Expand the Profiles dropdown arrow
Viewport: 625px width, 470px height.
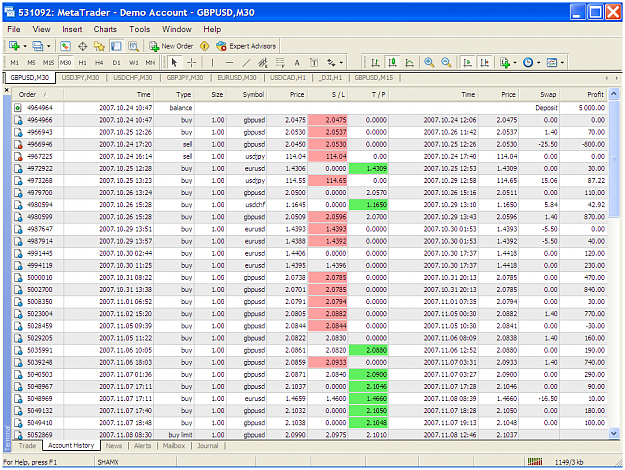(x=48, y=46)
